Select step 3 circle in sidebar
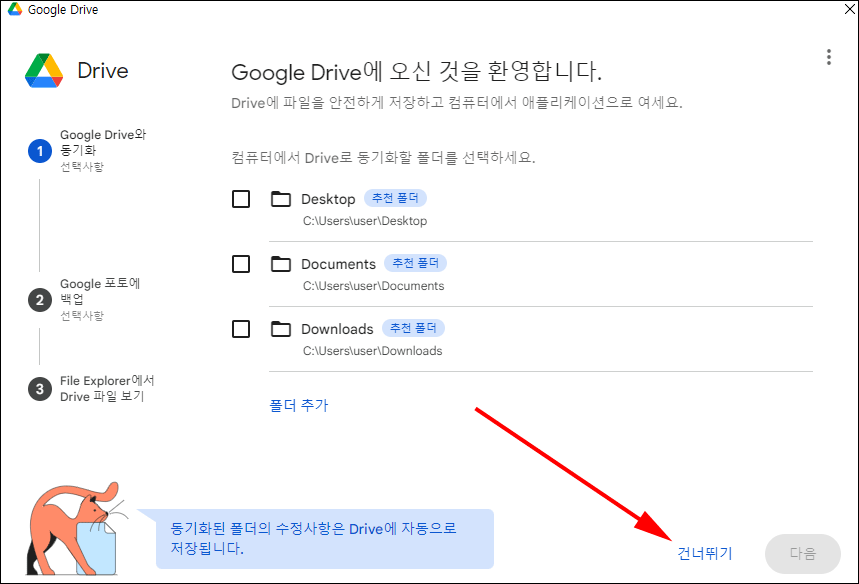859x584 pixels. [x=39, y=389]
